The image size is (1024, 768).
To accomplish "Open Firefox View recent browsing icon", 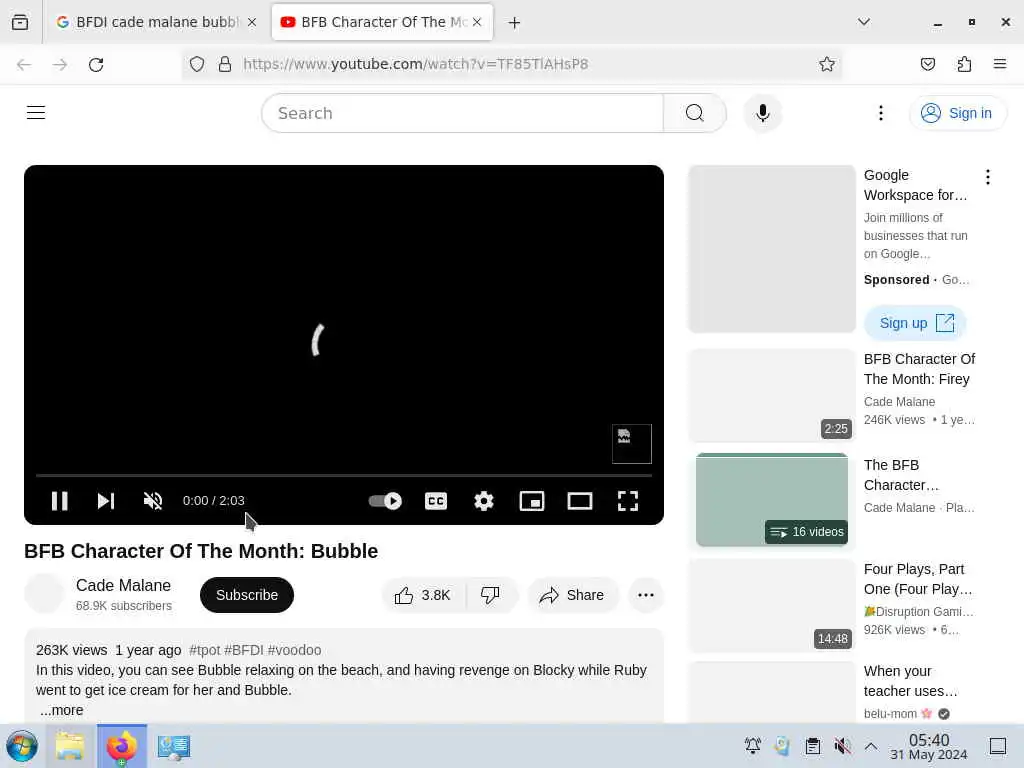I will coord(20,22).
